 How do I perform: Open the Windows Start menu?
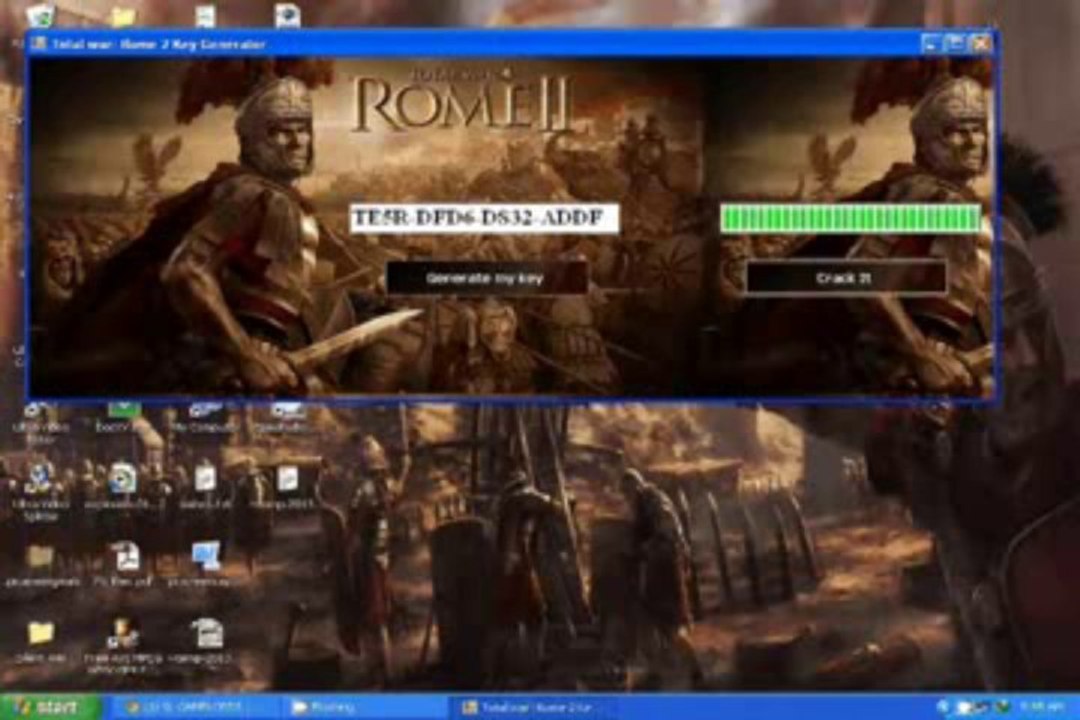[x=50, y=708]
